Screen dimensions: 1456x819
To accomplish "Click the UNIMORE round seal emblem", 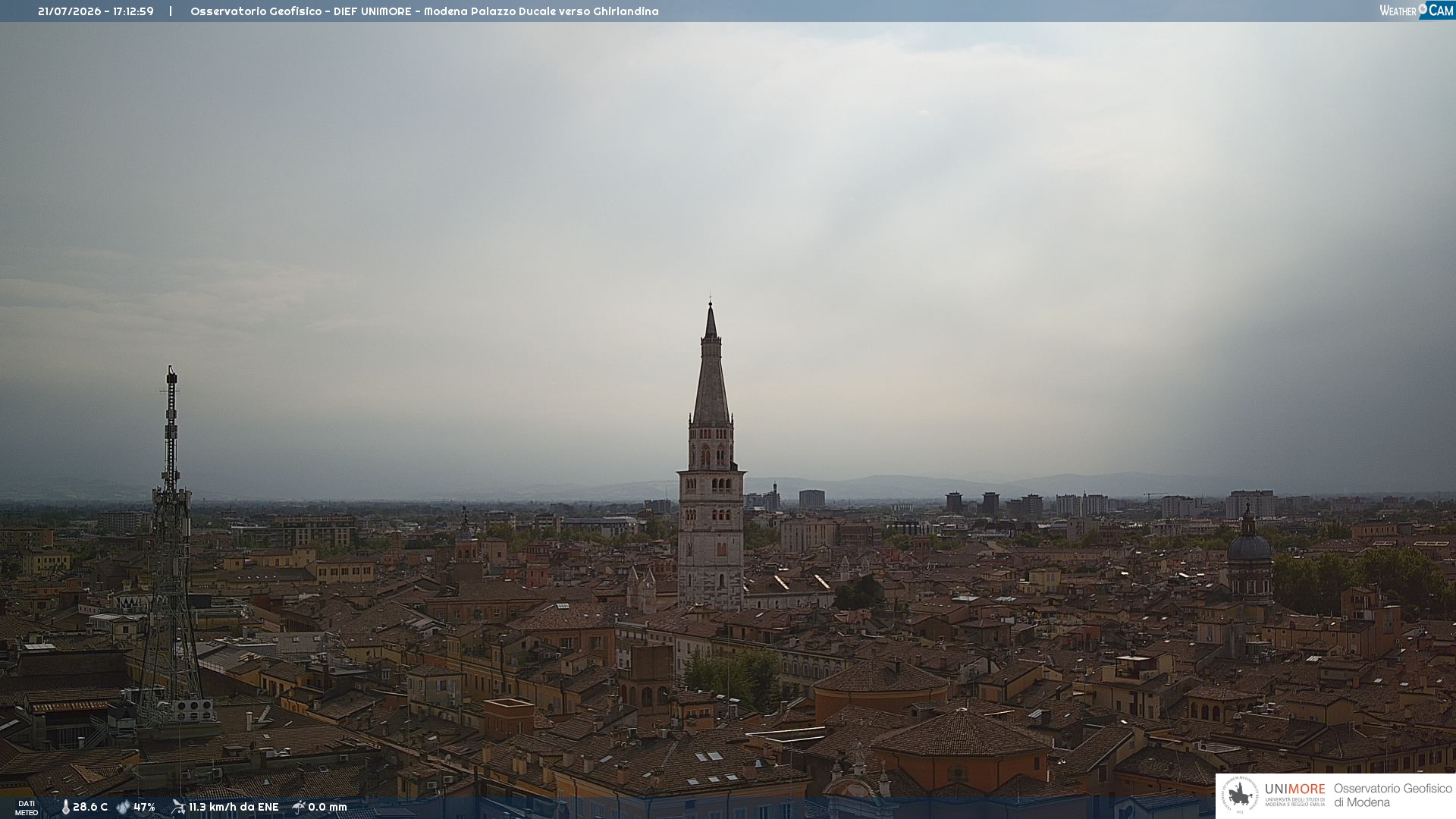I will [1240, 795].
